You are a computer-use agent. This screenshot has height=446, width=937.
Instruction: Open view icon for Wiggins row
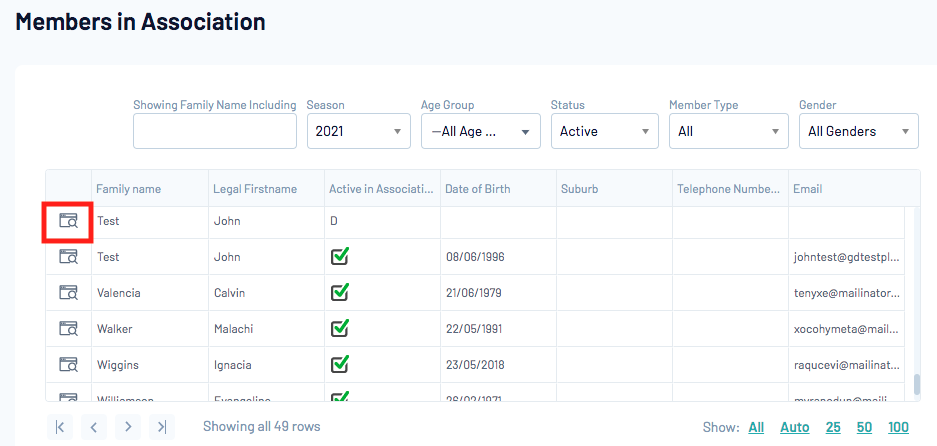coord(68,365)
